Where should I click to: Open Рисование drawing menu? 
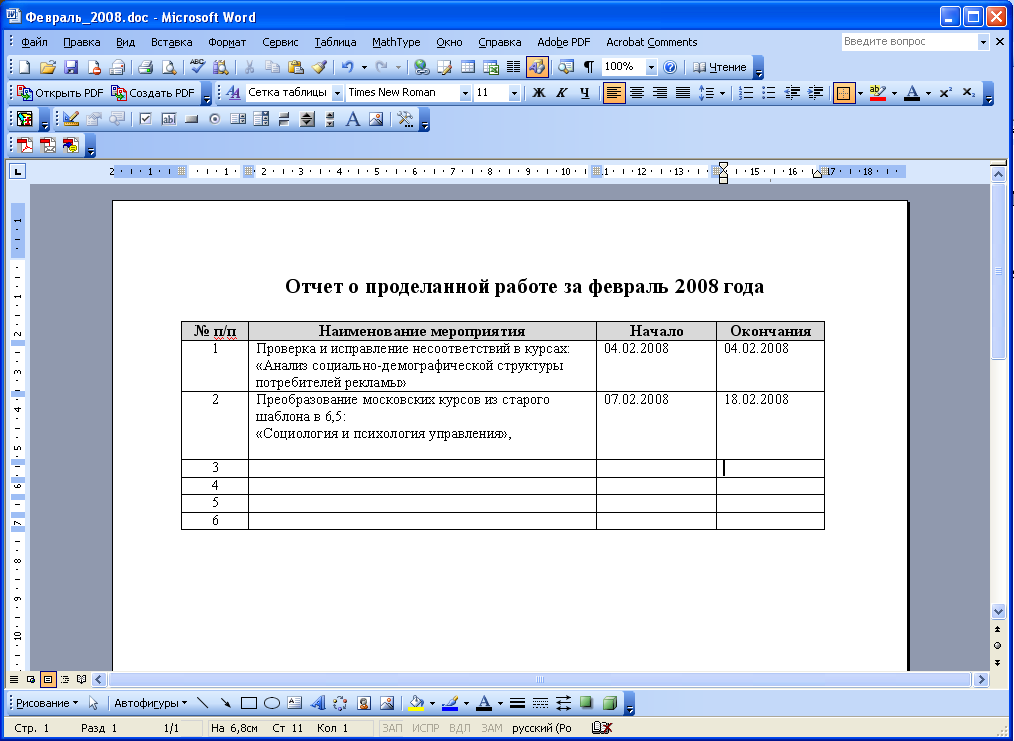(x=47, y=703)
